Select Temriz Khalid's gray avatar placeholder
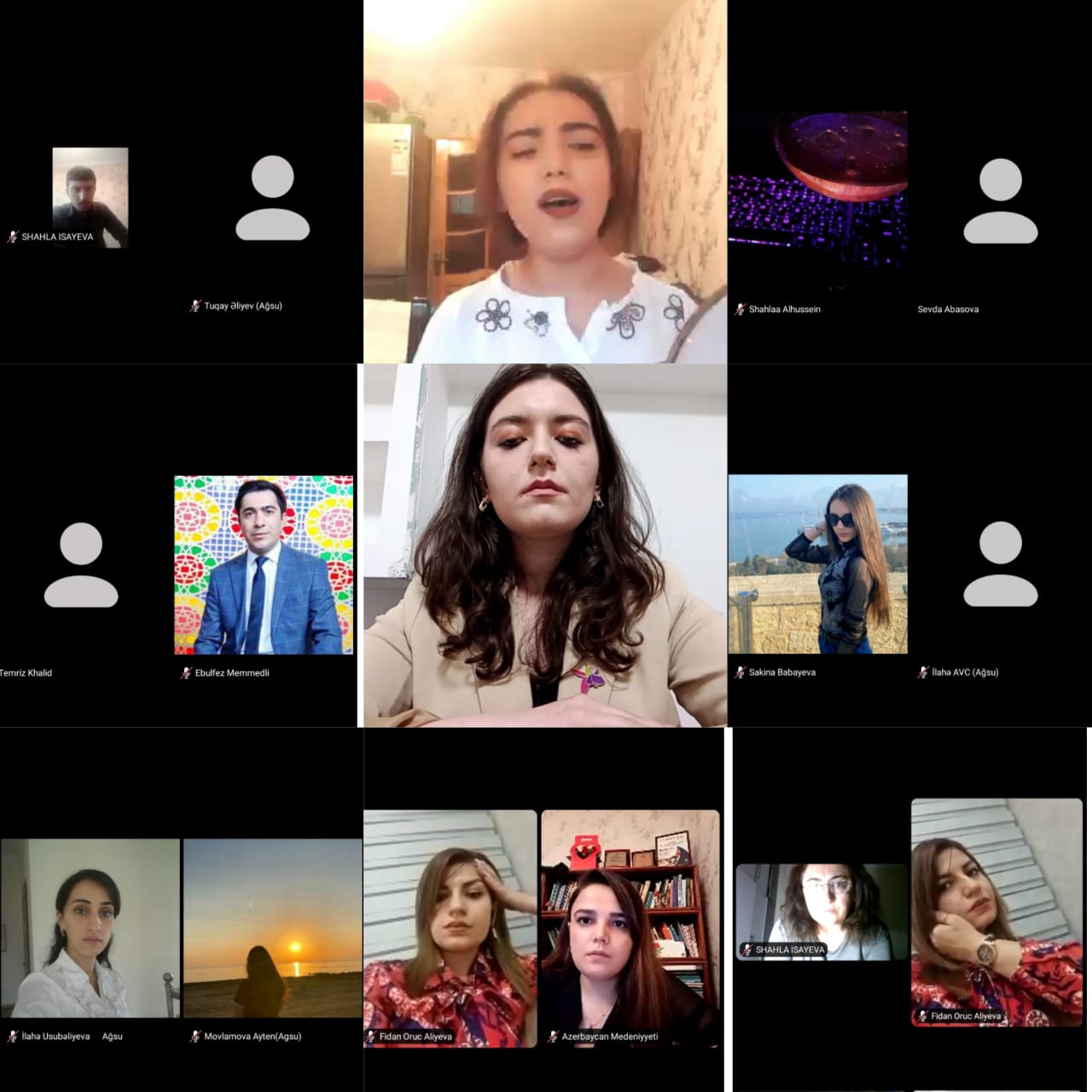 click(x=81, y=565)
